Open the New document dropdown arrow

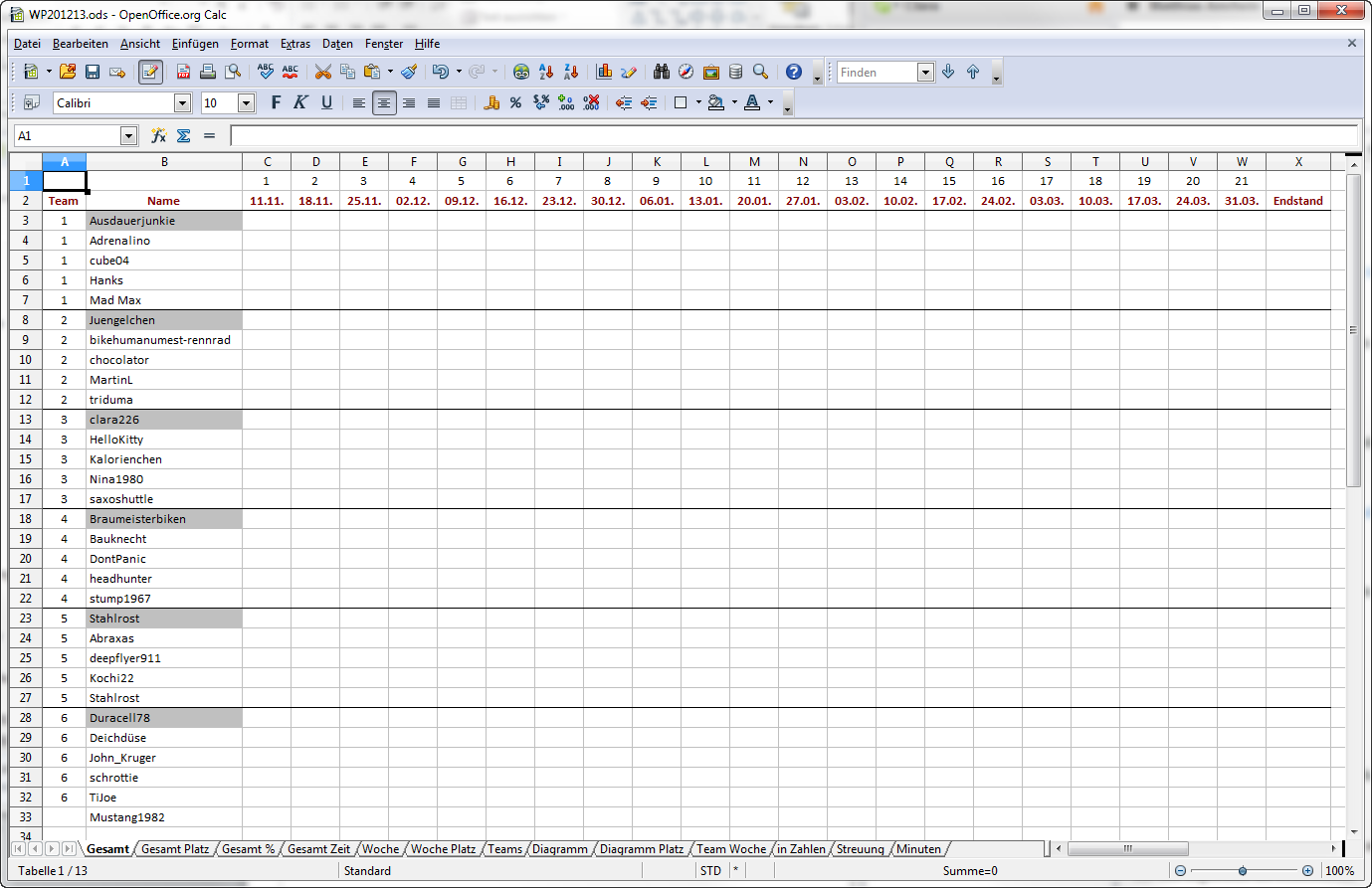[49, 72]
